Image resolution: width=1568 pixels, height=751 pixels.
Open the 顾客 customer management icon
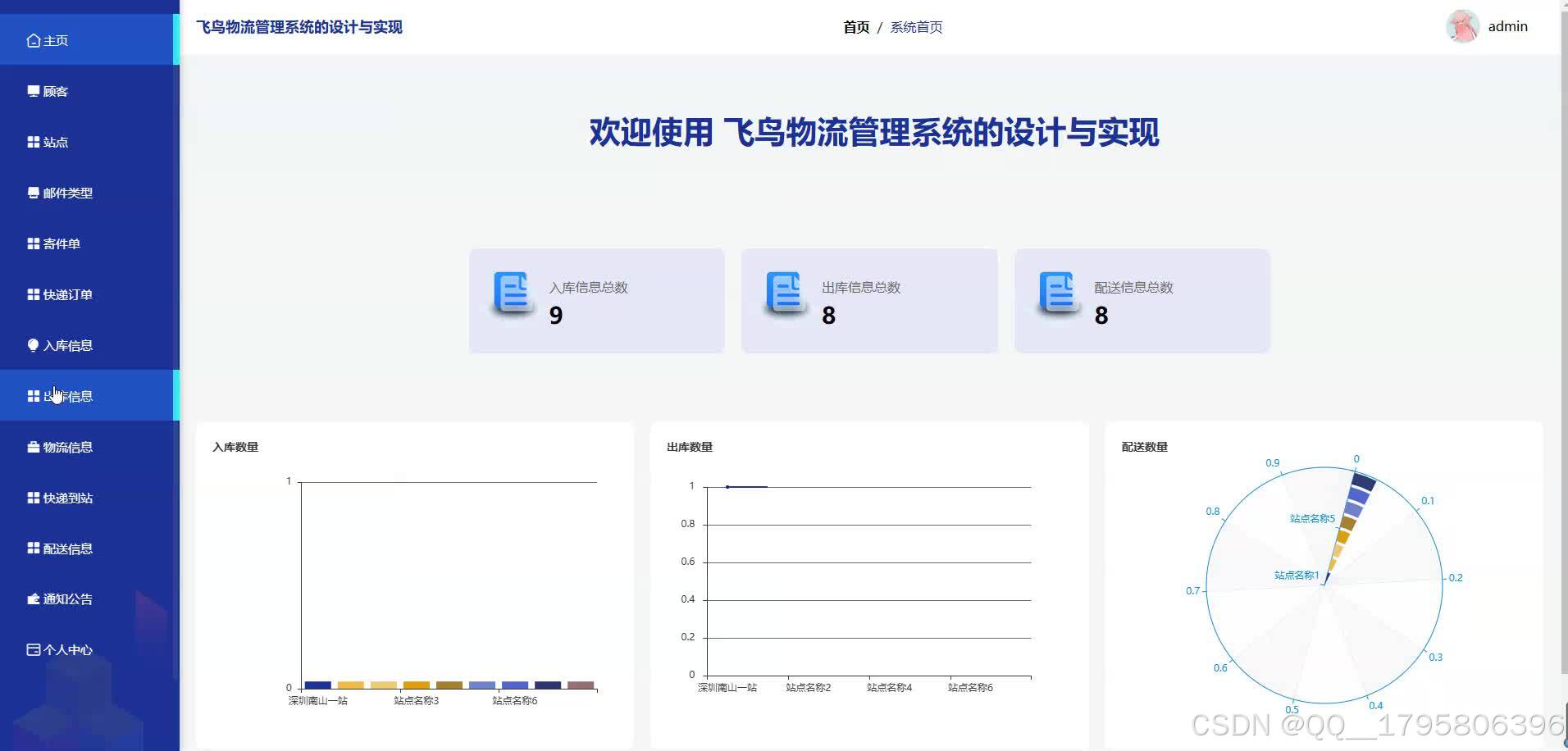pyautogui.click(x=33, y=90)
